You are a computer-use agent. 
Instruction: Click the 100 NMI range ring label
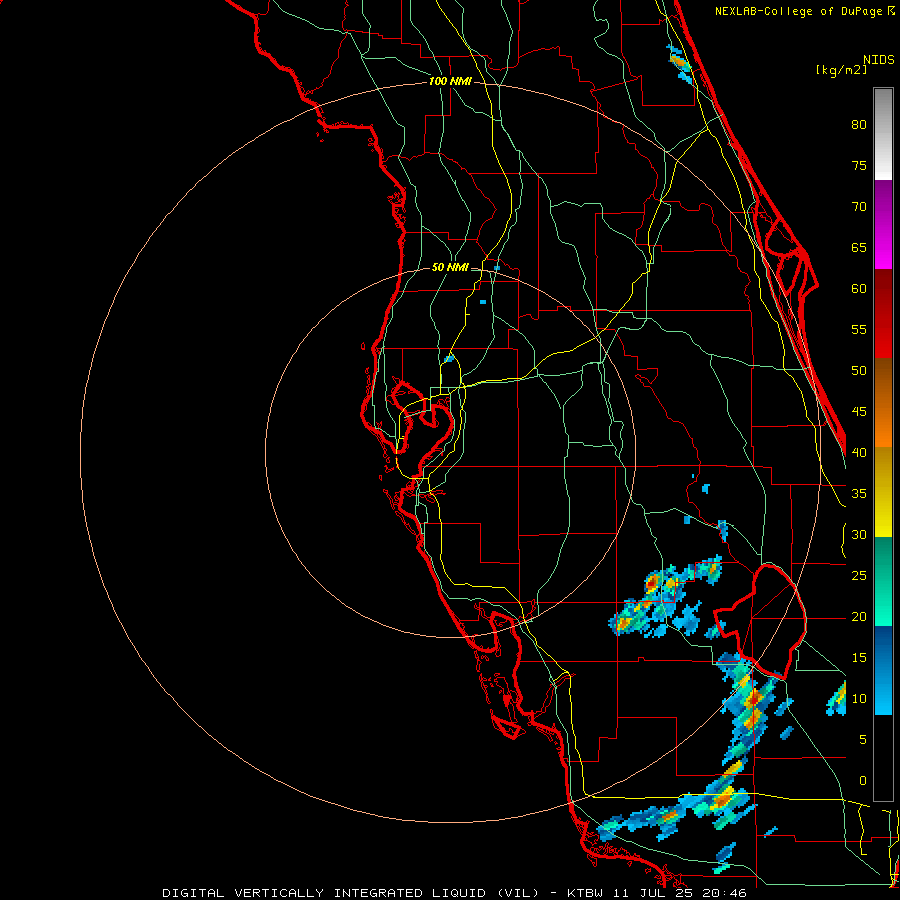450,82
